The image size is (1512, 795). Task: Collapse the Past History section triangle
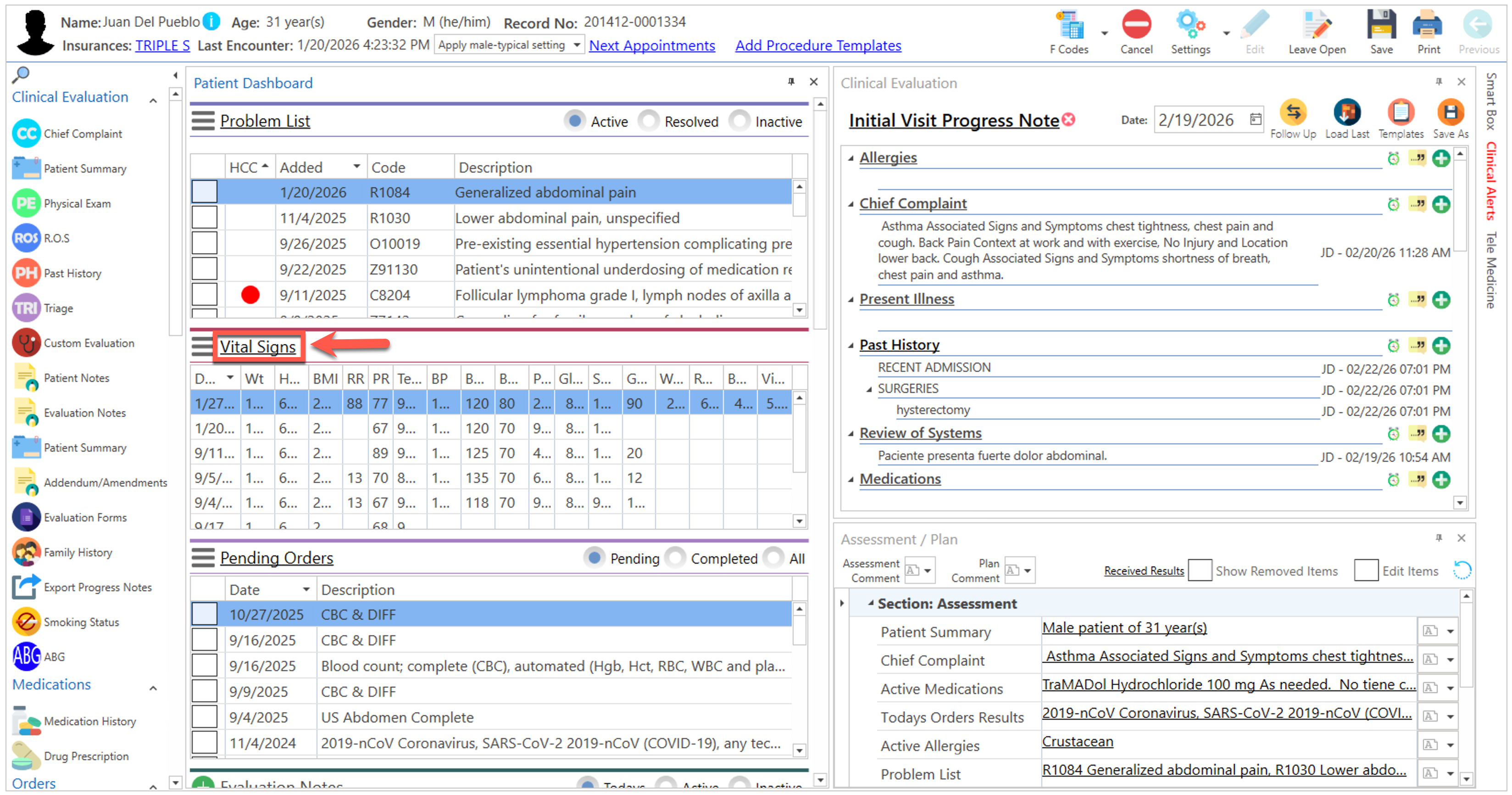coord(850,345)
